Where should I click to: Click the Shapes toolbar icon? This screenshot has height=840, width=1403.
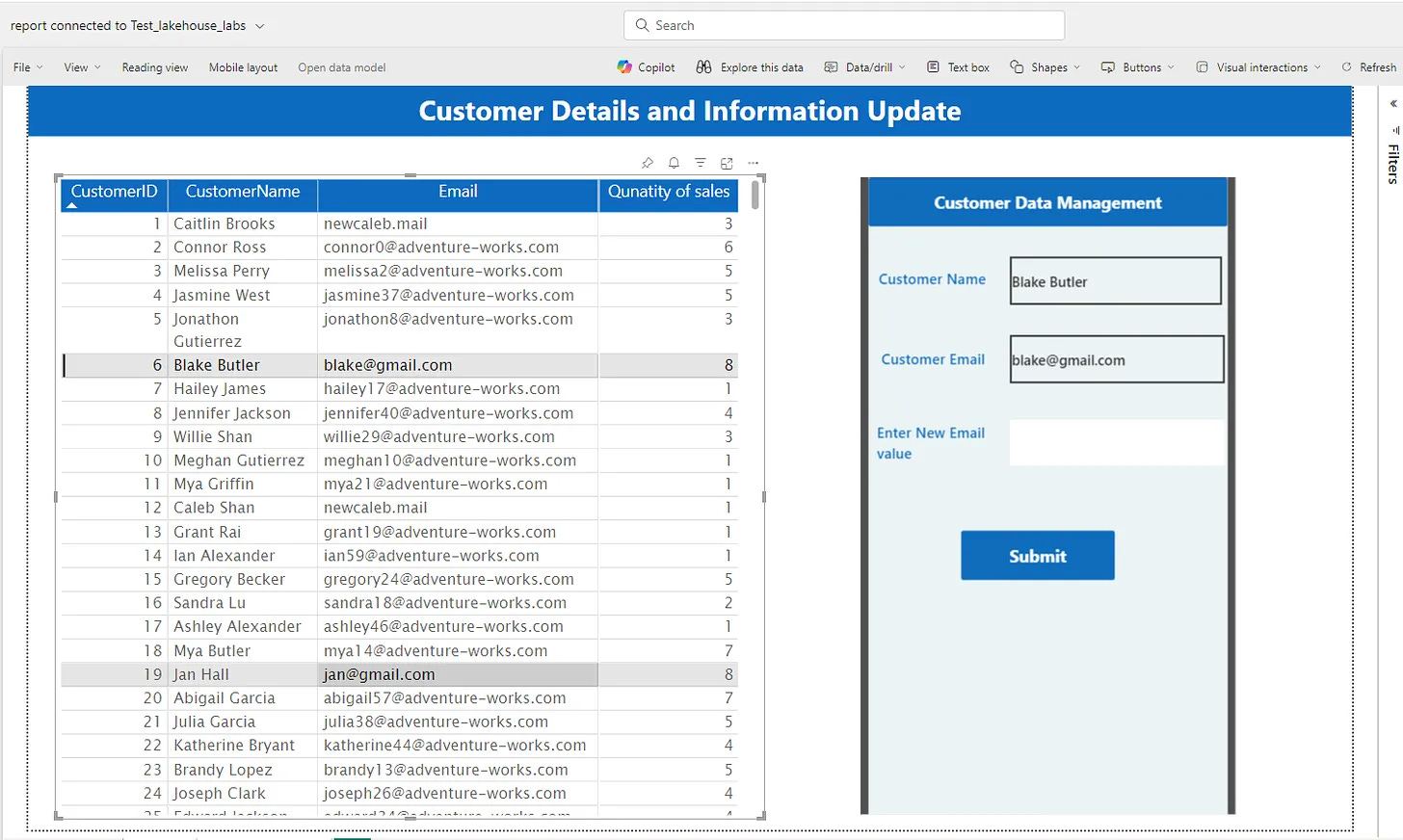click(x=1017, y=66)
